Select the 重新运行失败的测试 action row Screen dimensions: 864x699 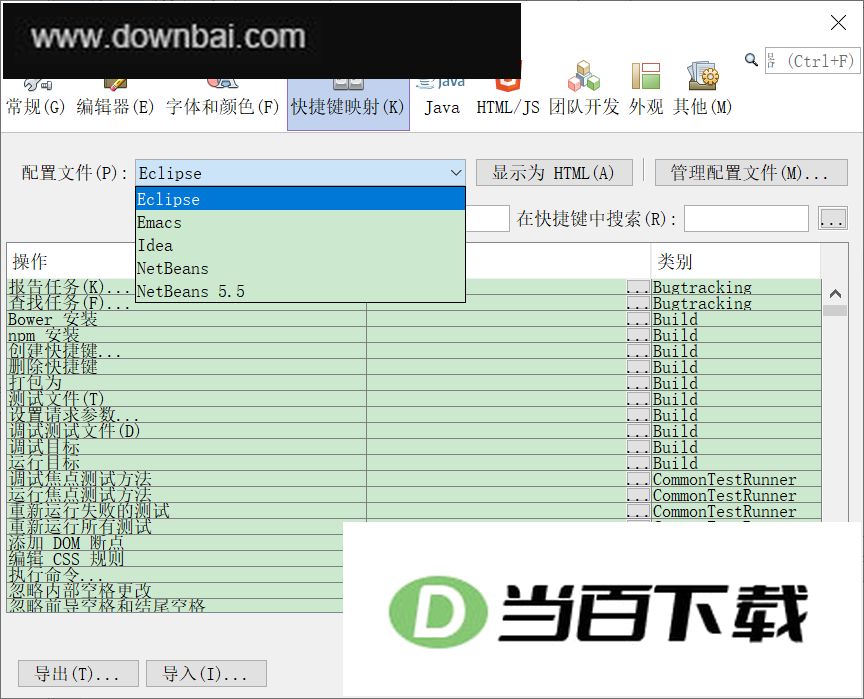186,511
